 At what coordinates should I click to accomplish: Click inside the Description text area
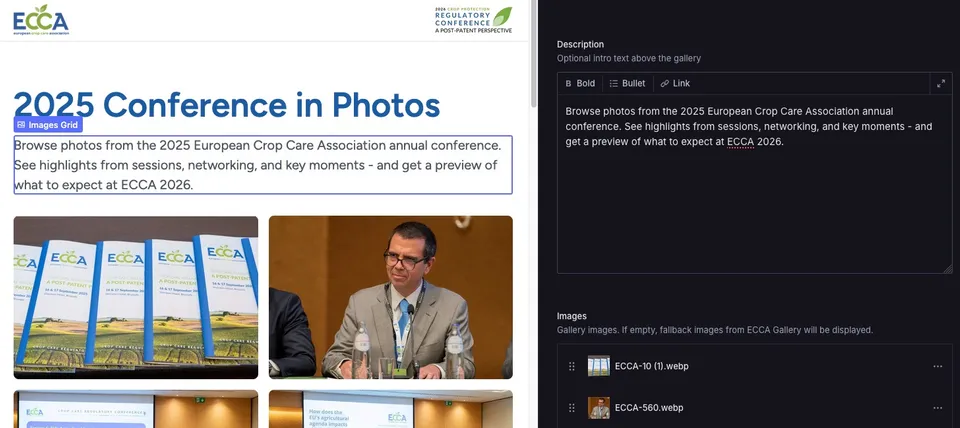point(754,184)
